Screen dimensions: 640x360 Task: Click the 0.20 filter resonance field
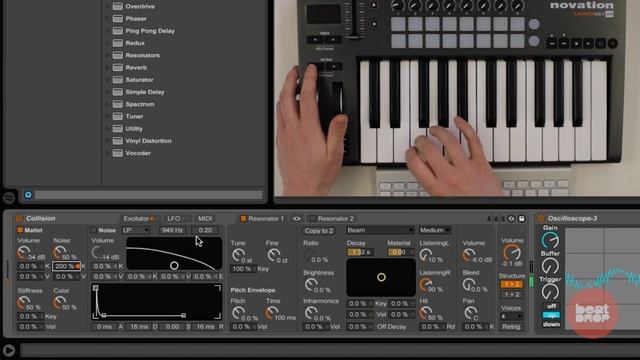(205, 230)
